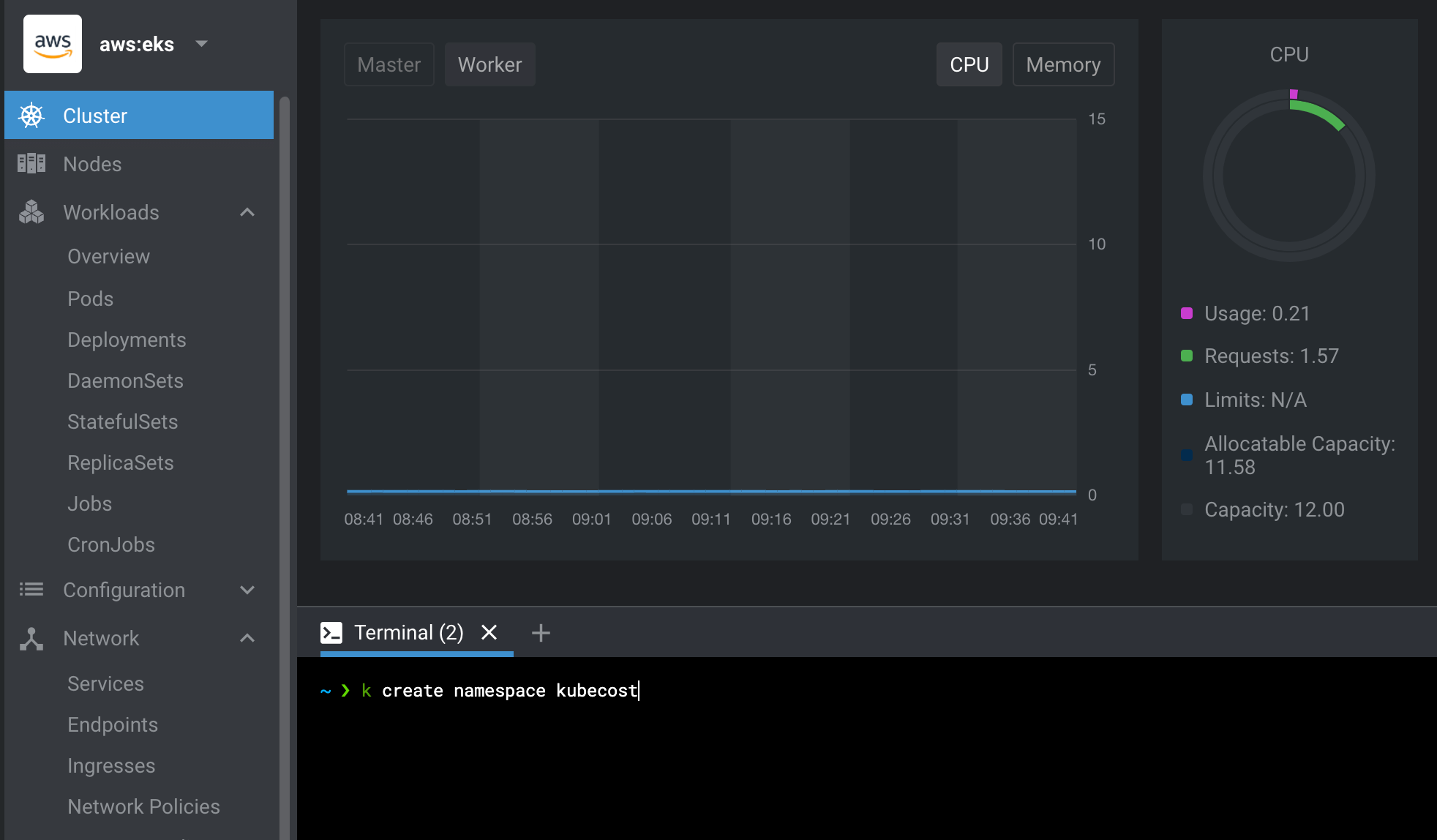Expand Configuration section chevron
The image size is (1437, 840).
tap(249, 588)
